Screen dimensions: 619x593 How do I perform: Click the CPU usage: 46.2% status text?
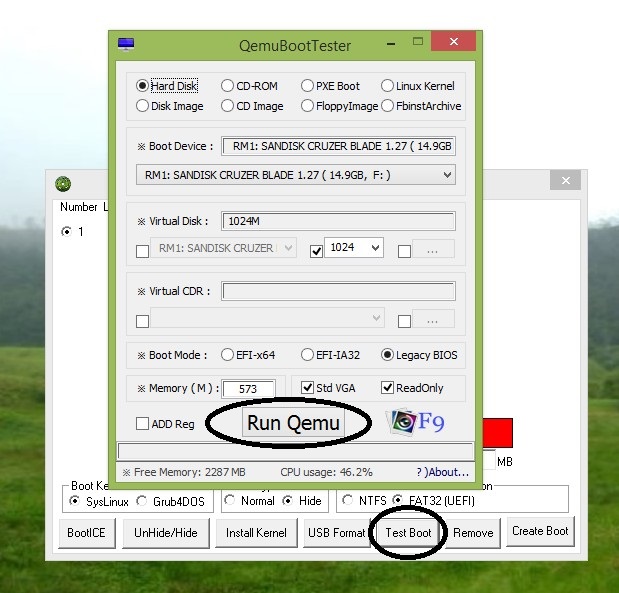(326, 472)
